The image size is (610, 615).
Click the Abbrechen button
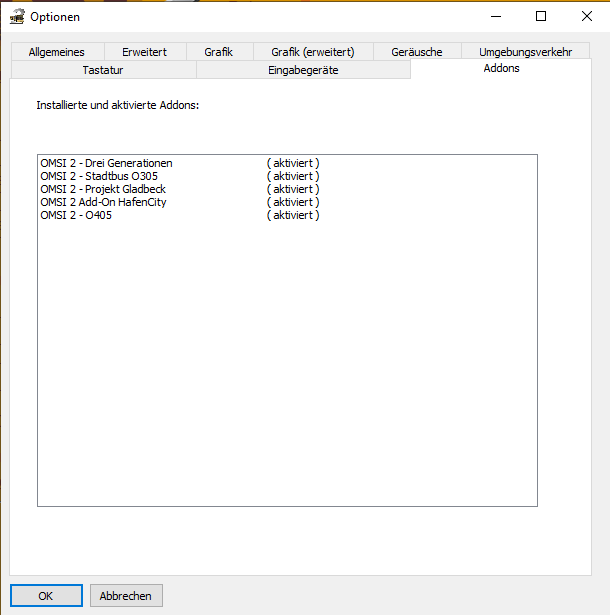tap(126, 595)
